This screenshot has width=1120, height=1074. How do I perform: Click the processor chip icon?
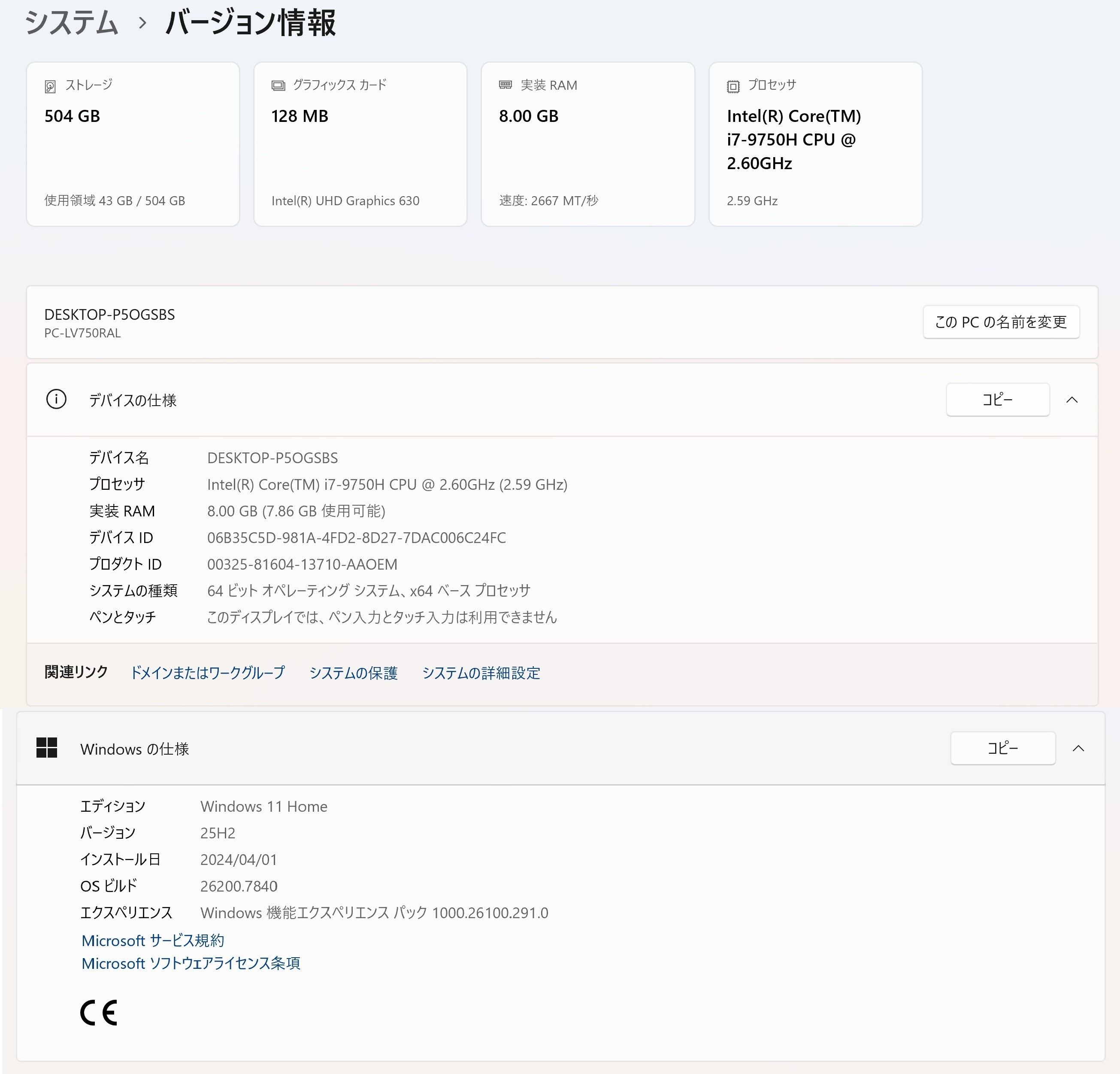click(733, 86)
